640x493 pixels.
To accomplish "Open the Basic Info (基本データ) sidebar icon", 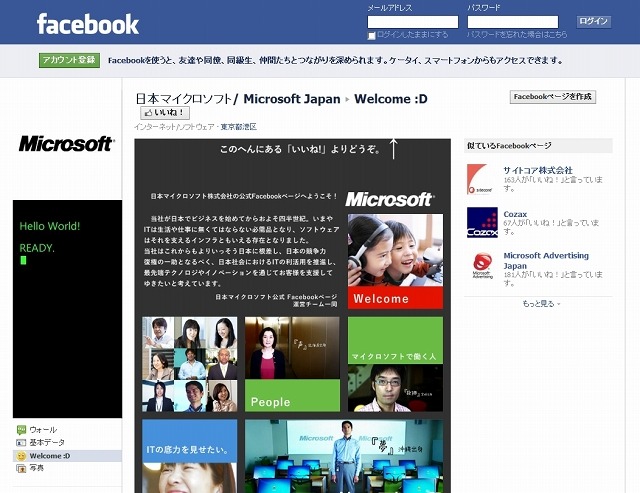I will pos(21,442).
